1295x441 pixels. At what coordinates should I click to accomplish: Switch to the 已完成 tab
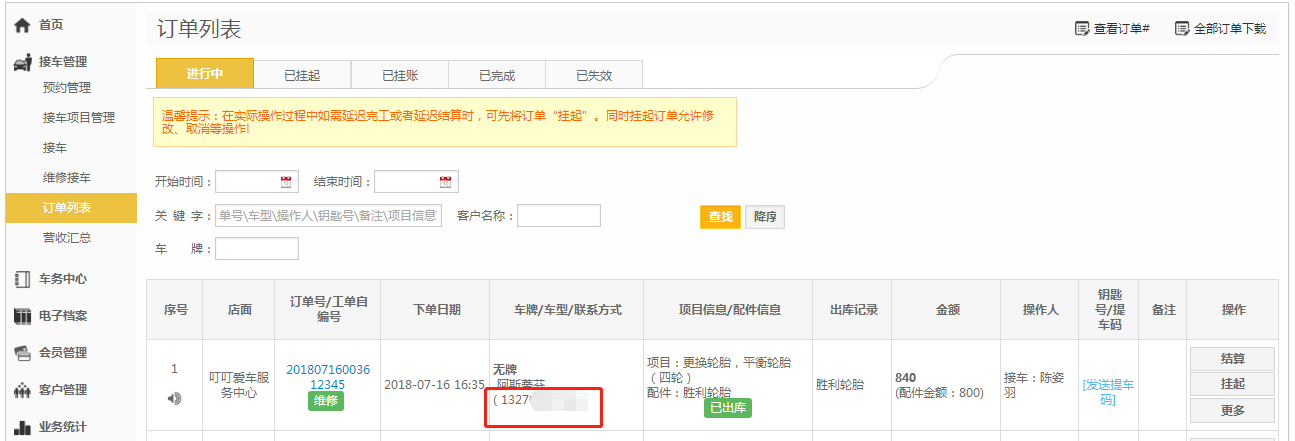[x=496, y=75]
